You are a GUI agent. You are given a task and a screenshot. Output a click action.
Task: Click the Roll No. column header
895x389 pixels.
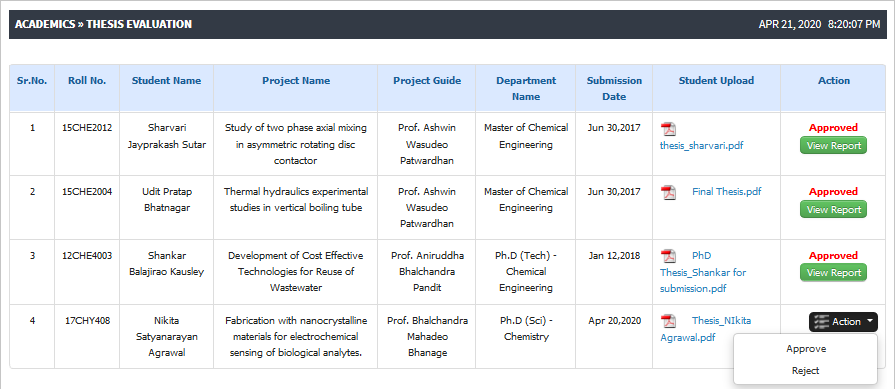pyautogui.click(x=87, y=80)
